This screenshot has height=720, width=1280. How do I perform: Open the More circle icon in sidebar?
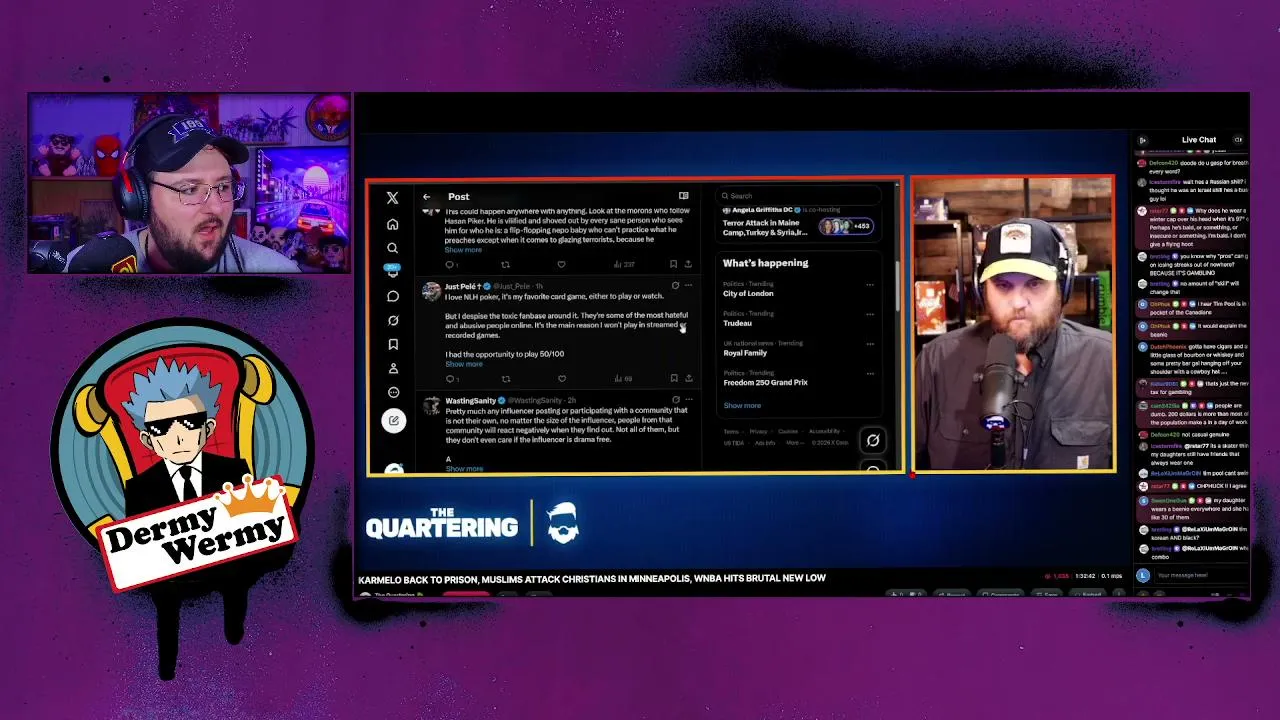(392, 392)
